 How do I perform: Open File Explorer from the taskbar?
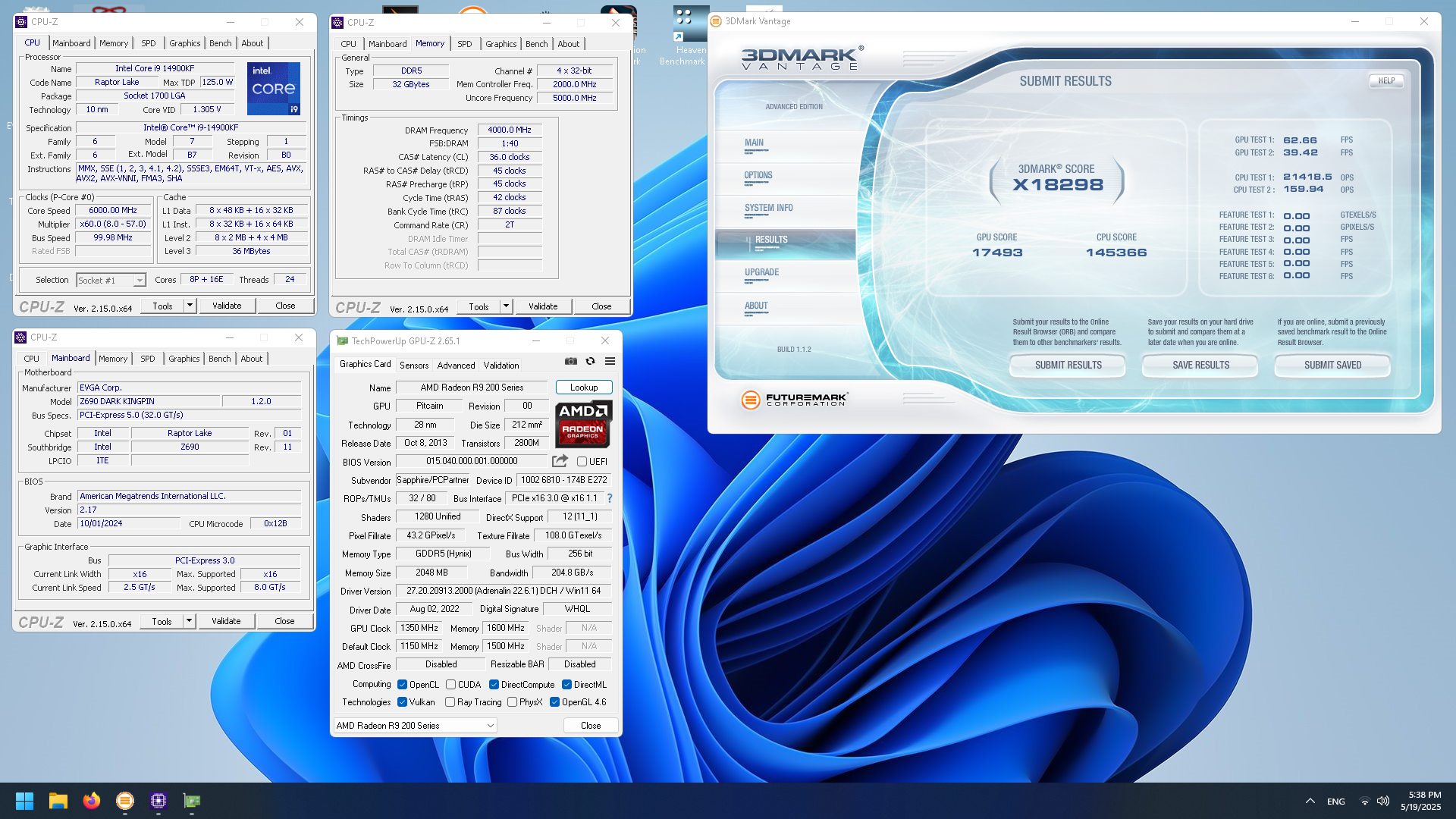click(58, 801)
